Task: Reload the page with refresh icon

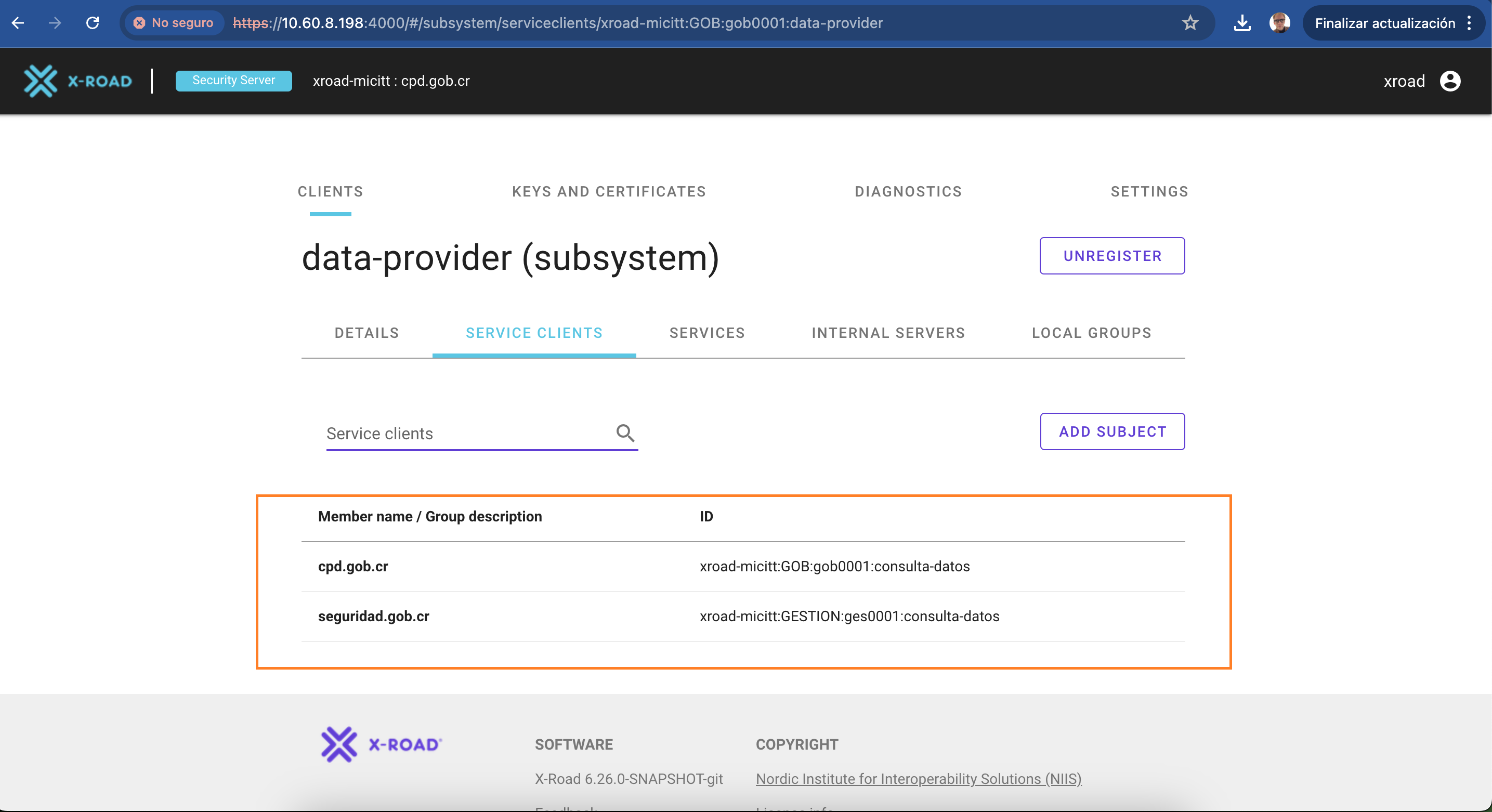Action: click(93, 23)
